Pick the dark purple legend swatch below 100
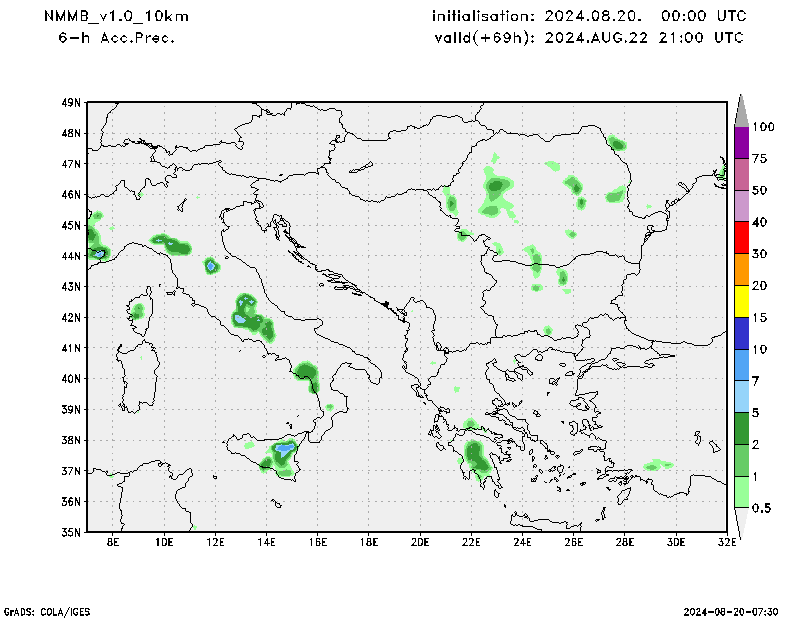 point(741,143)
